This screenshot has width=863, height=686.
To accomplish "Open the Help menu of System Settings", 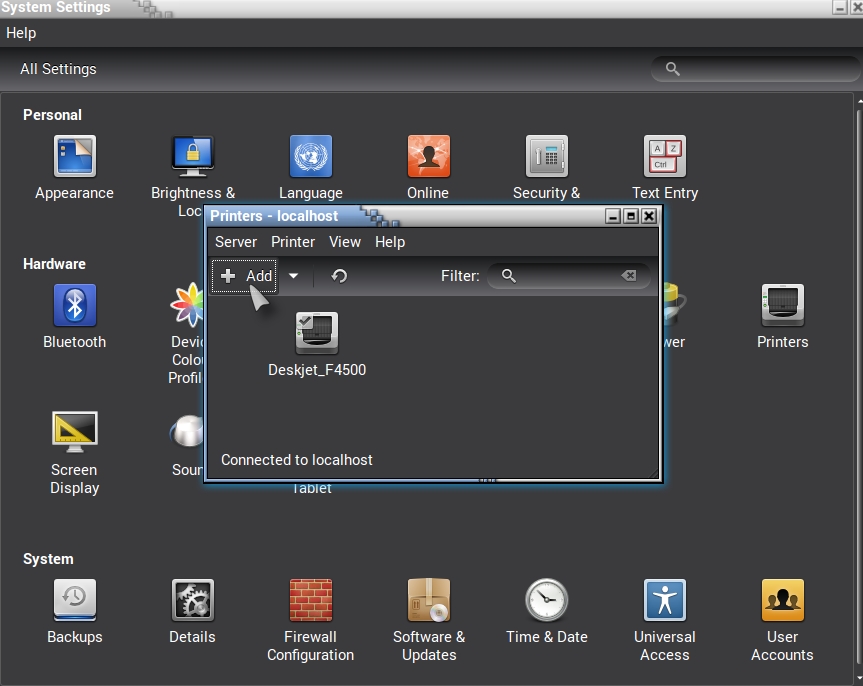I will coord(21,33).
